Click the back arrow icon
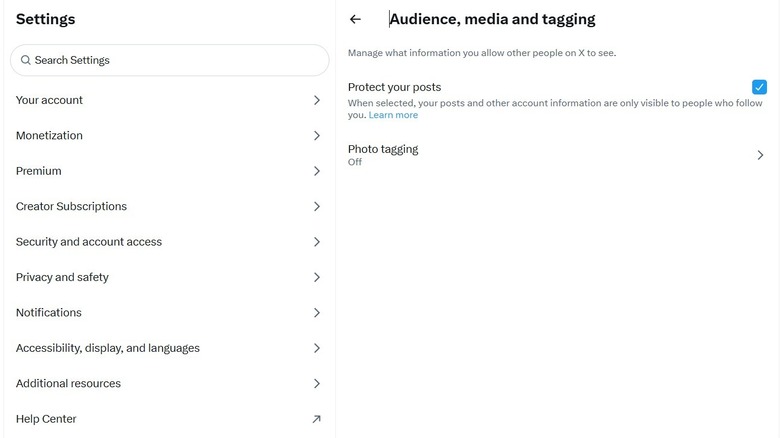Image resolution: width=780 pixels, height=438 pixels. 355,19
